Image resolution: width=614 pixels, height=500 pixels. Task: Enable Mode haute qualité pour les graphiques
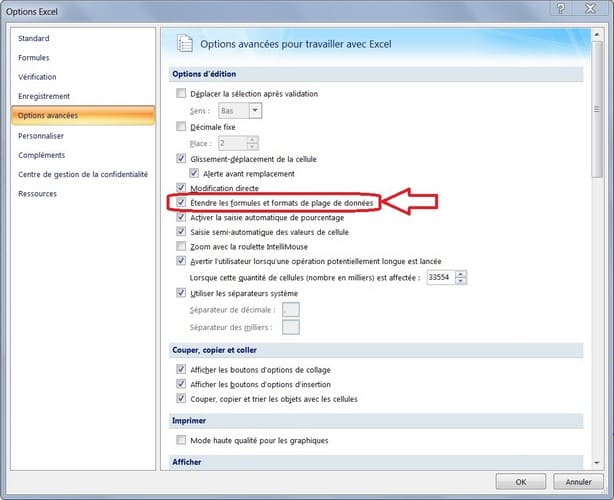point(181,440)
